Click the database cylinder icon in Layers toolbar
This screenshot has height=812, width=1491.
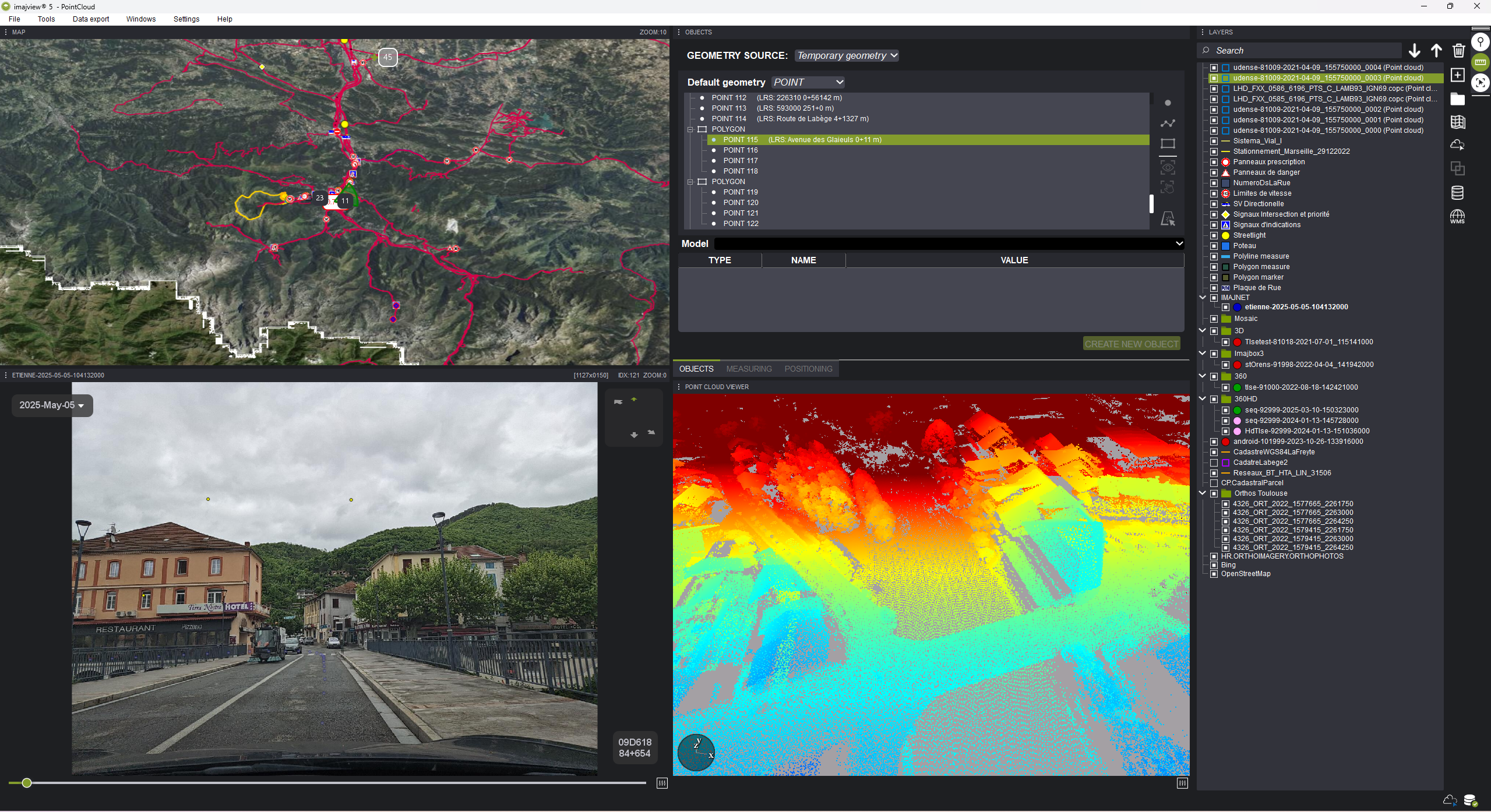[1457, 193]
